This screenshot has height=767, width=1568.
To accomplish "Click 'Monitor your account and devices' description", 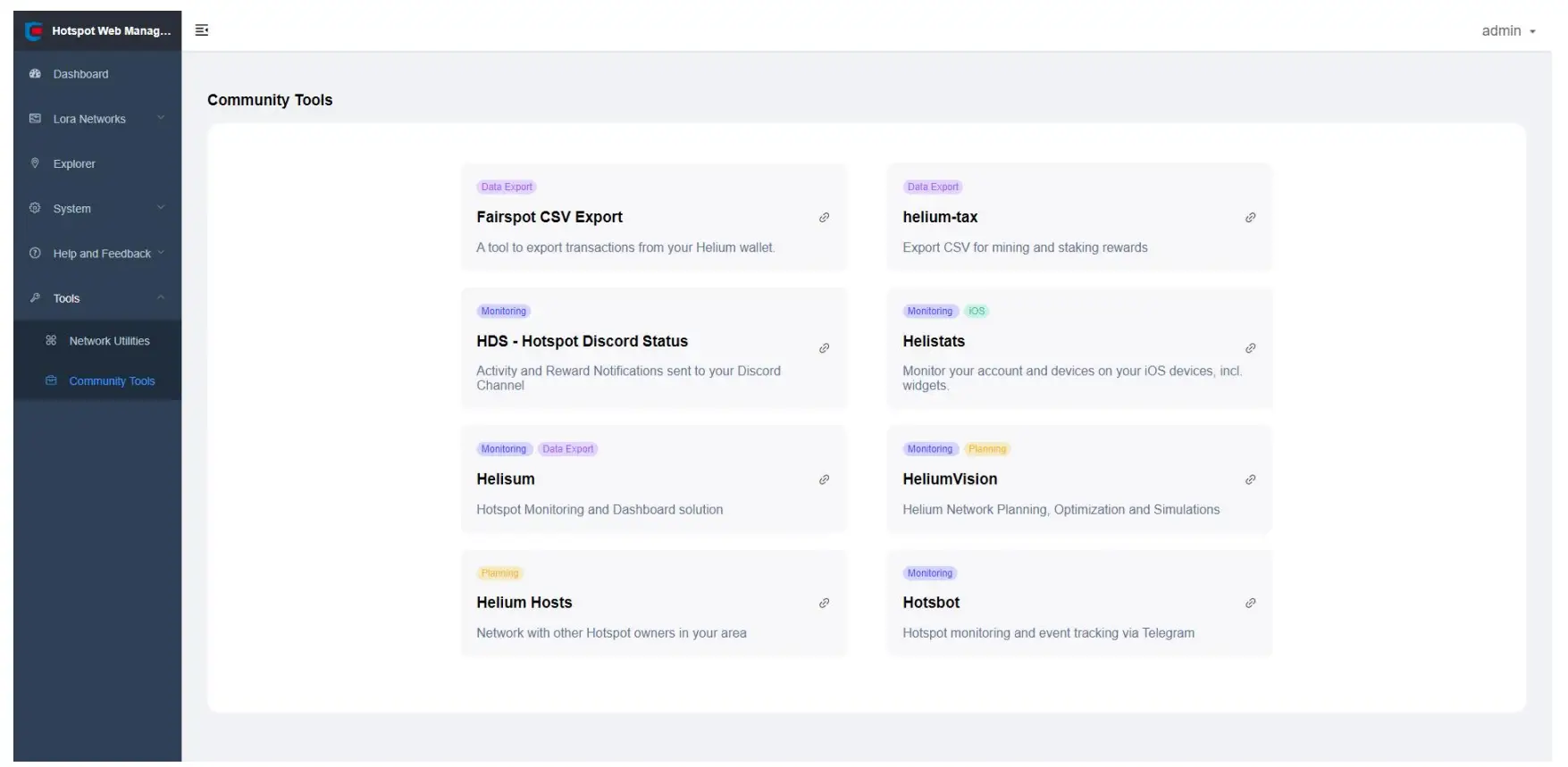I will (1072, 378).
